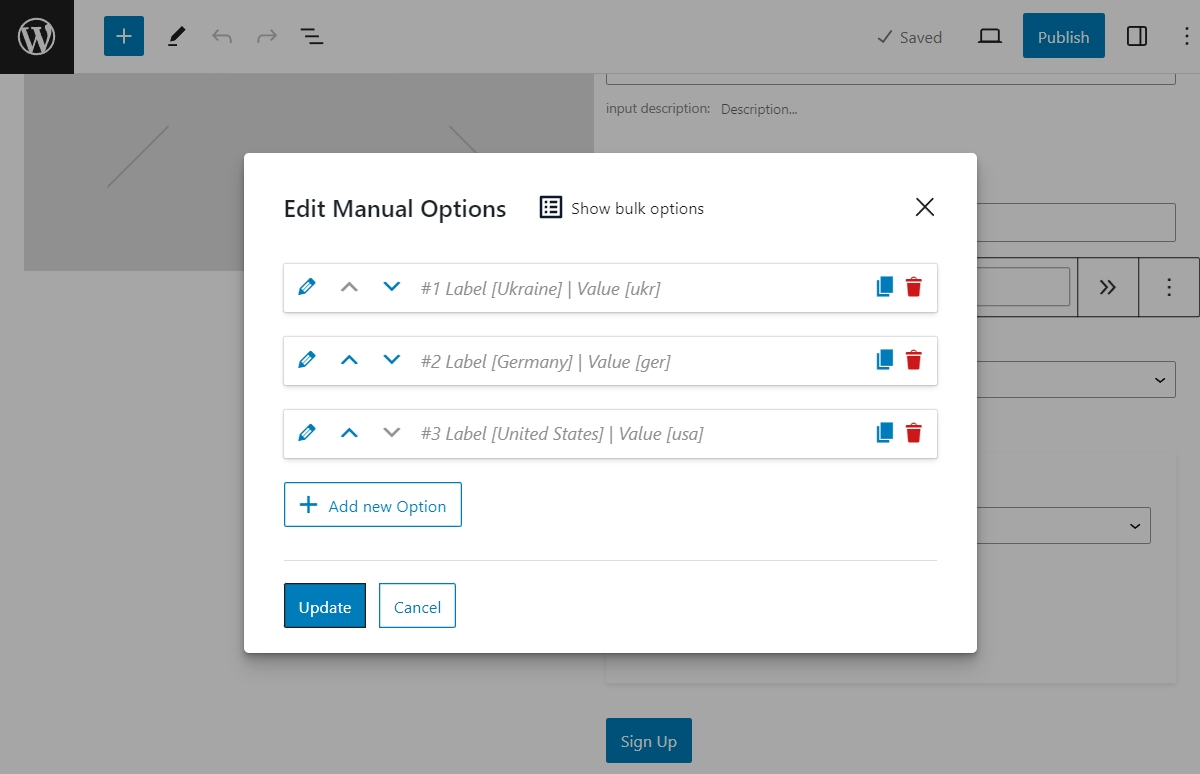
Task: Edit the Germany option with pencil icon
Action: (307, 360)
